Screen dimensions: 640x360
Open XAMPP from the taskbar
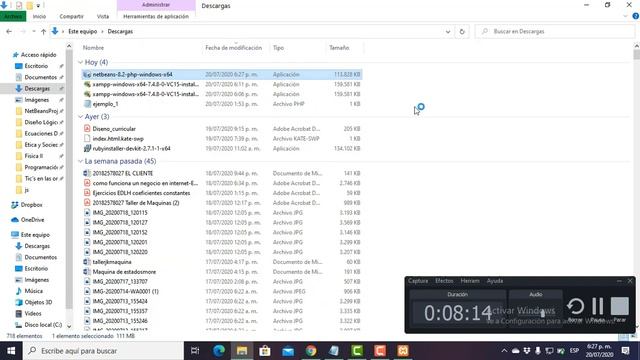tap(403, 351)
